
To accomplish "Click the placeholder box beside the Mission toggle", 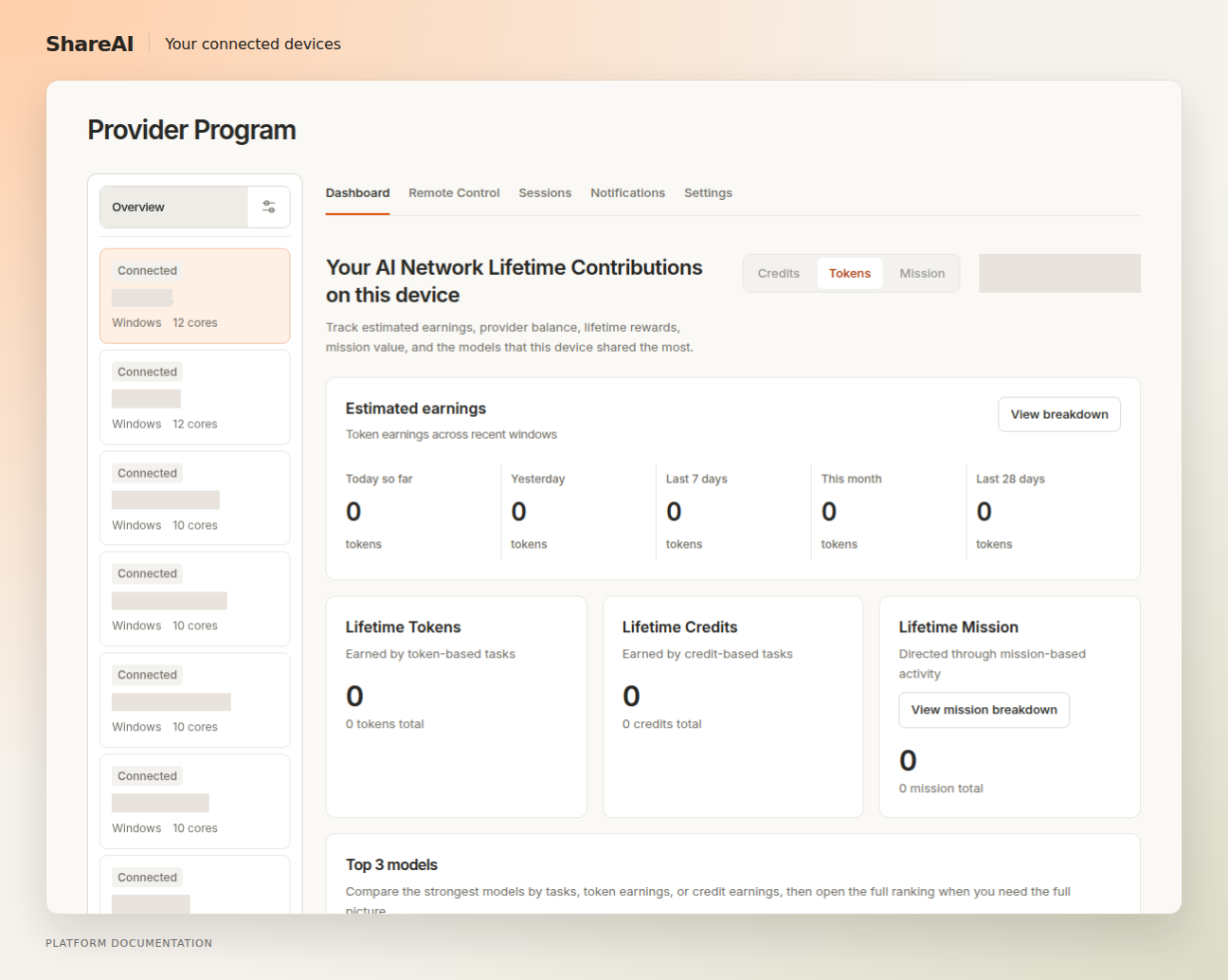I will tap(1059, 273).
